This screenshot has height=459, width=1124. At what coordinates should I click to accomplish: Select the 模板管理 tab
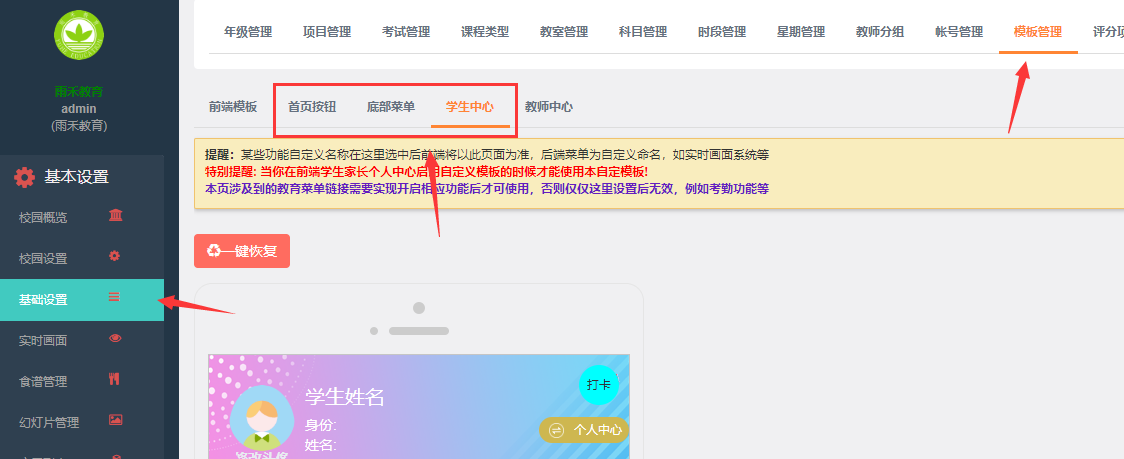[1038, 32]
